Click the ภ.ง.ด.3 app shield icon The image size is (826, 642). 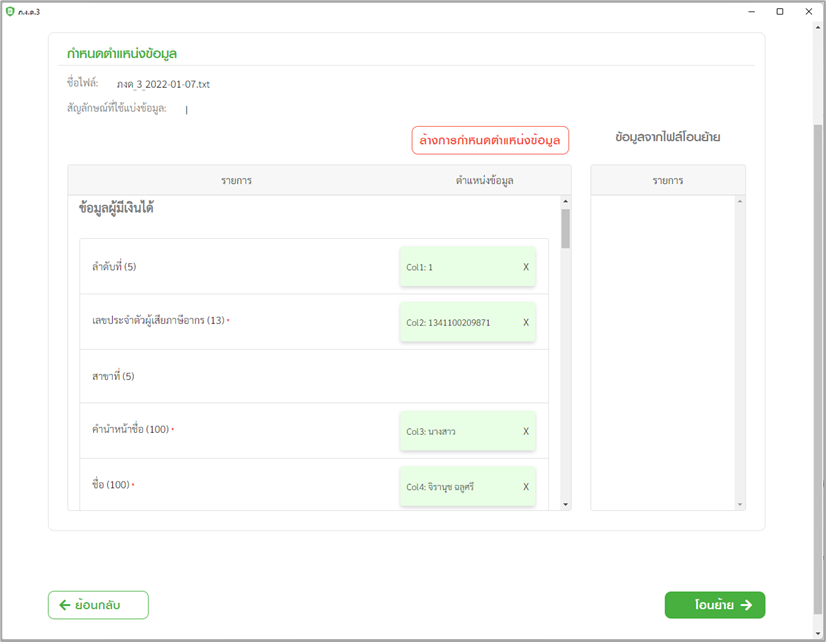tap(10, 11)
